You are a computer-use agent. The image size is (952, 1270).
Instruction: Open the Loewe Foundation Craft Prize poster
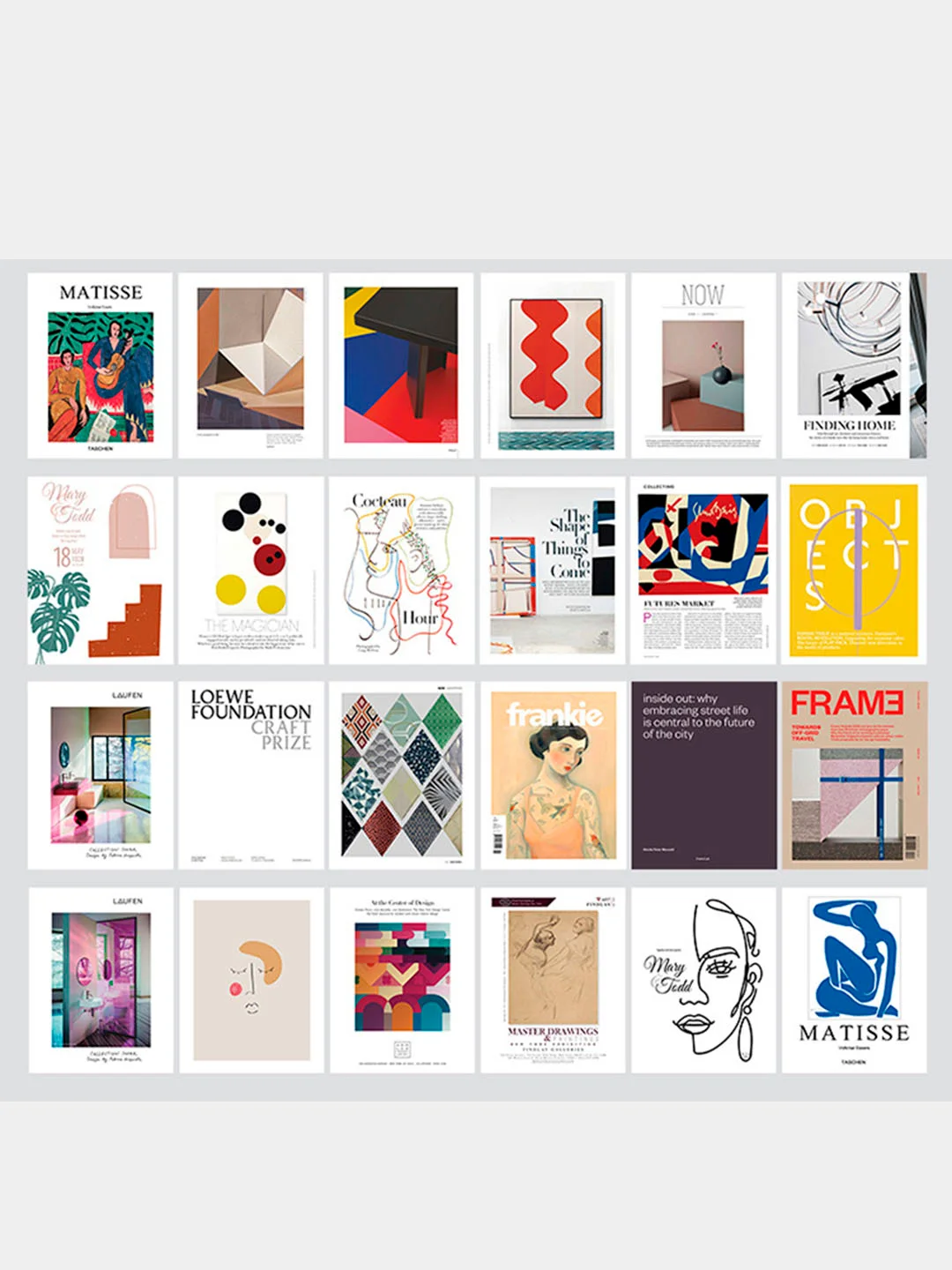[251, 775]
